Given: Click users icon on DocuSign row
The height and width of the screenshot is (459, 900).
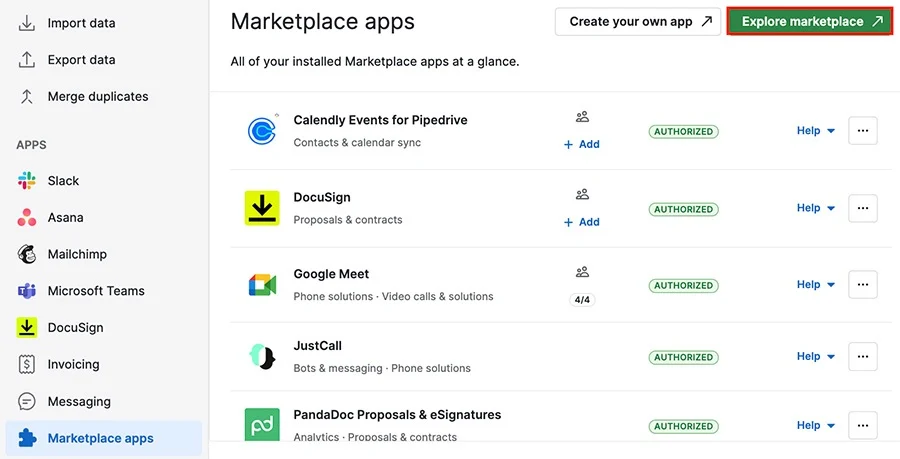Looking at the screenshot, I should click(x=582, y=195).
